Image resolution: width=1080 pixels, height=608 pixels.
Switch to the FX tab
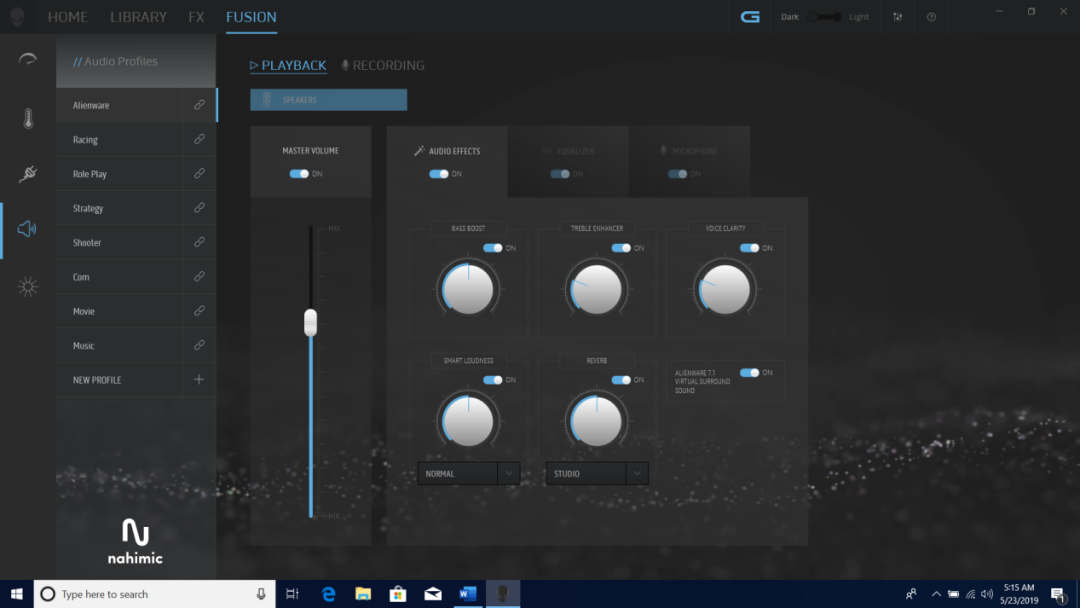(x=196, y=17)
